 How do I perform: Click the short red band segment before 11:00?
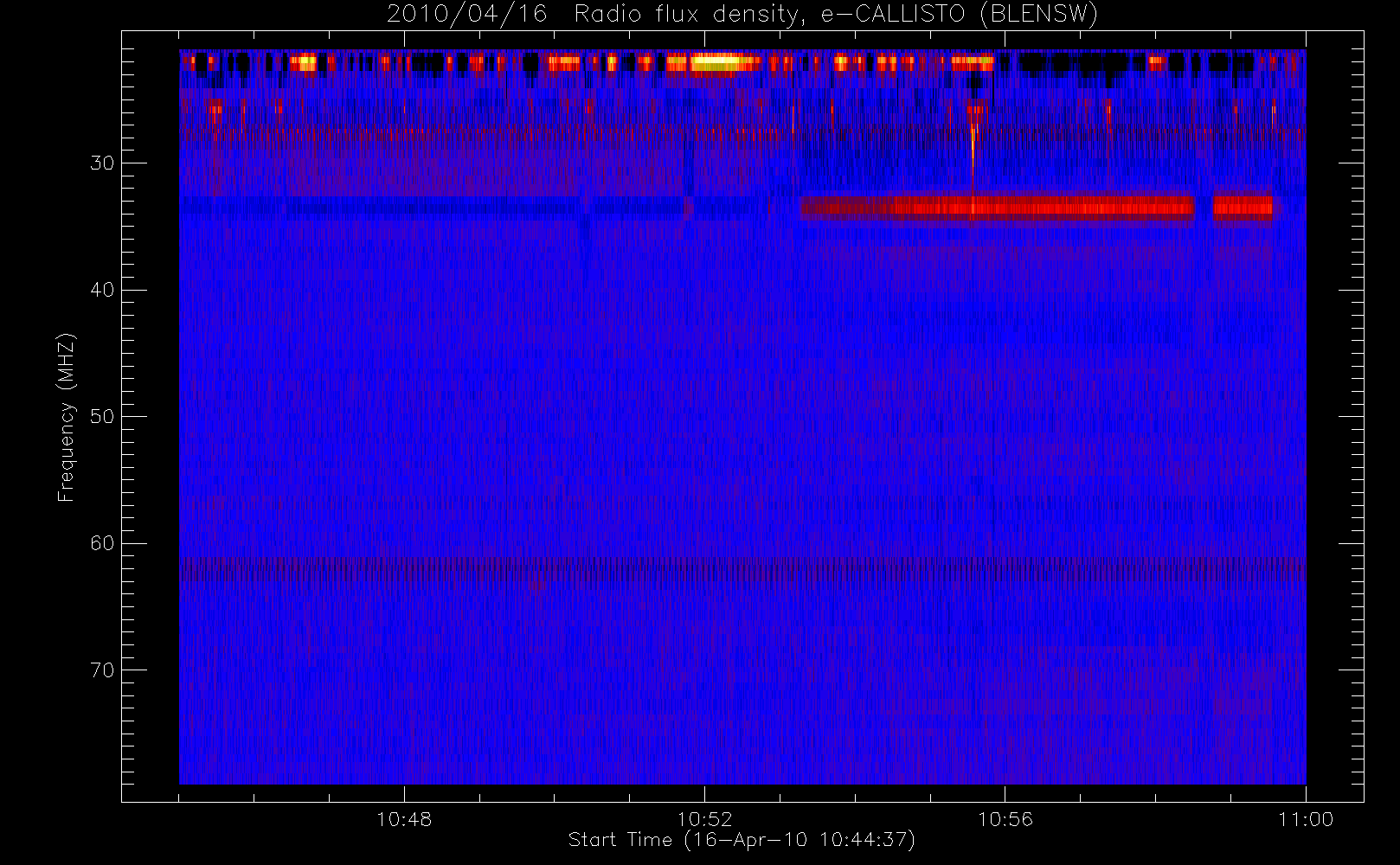tap(1243, 207)
